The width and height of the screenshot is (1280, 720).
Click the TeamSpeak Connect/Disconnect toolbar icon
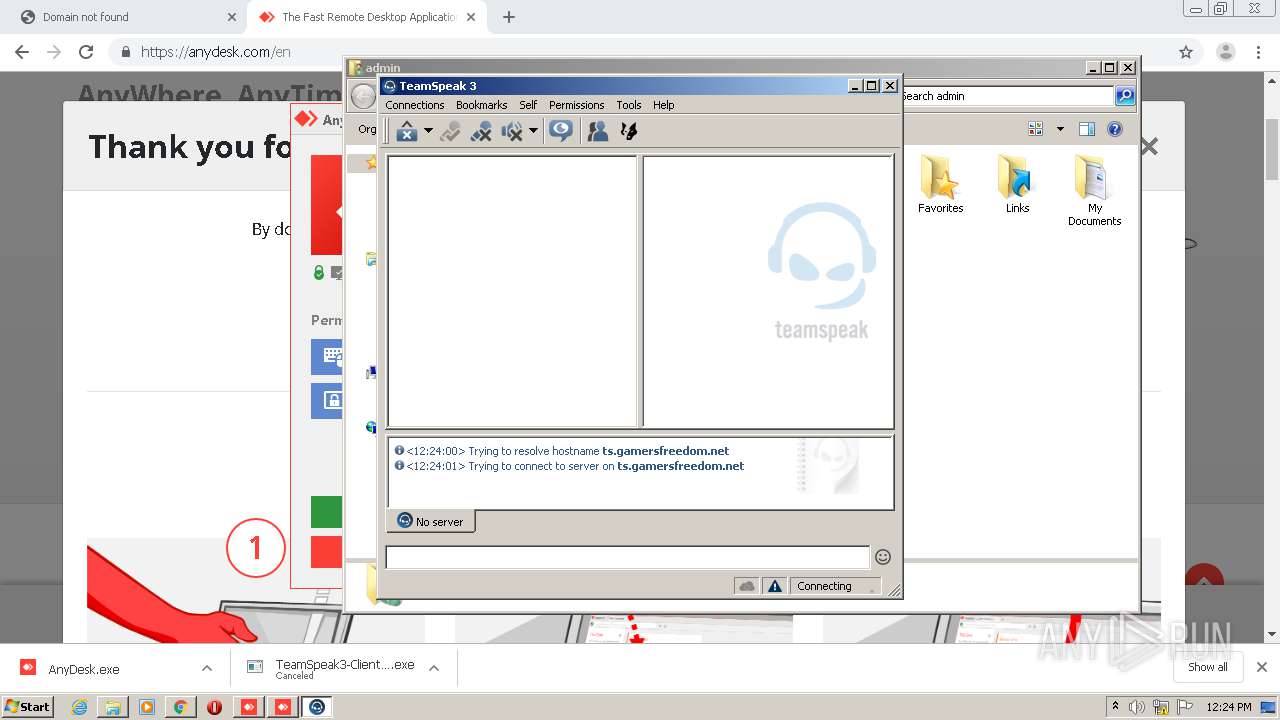[x=406, y=131]
